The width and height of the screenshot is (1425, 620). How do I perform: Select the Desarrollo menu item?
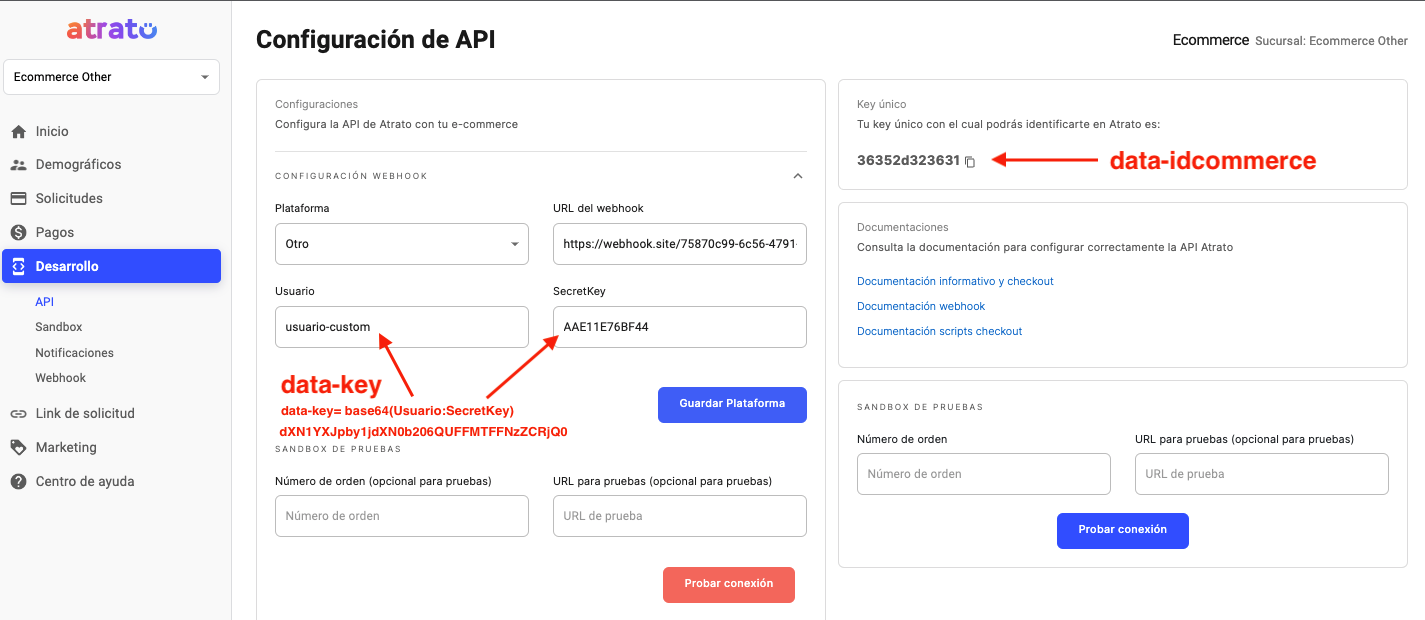pos(111,266)
